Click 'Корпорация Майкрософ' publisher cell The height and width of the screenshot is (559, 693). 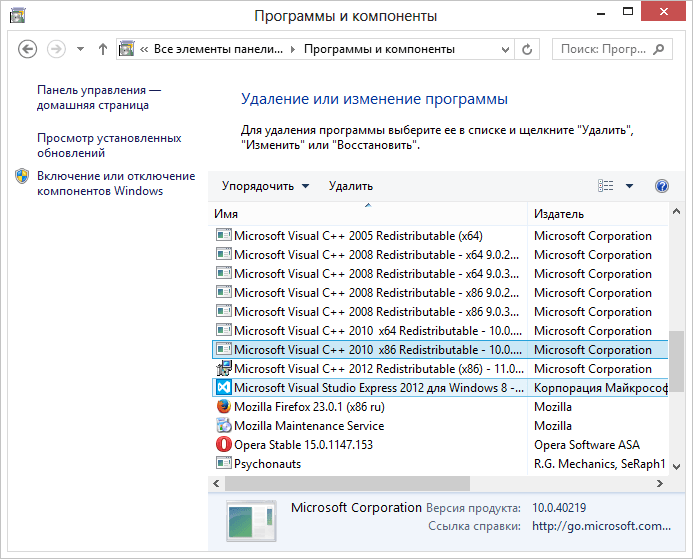[601, 388]
